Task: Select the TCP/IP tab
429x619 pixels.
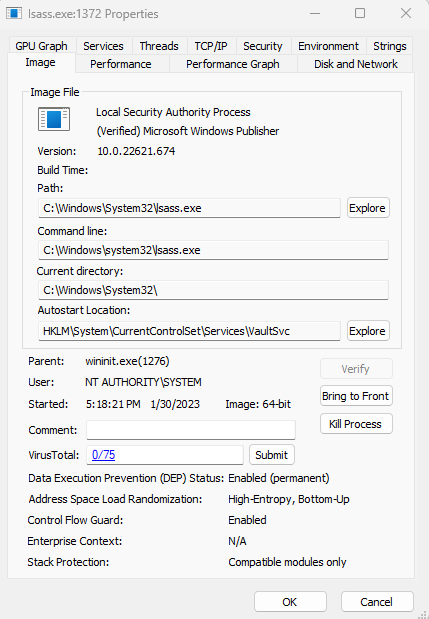Action: [211, 46]
